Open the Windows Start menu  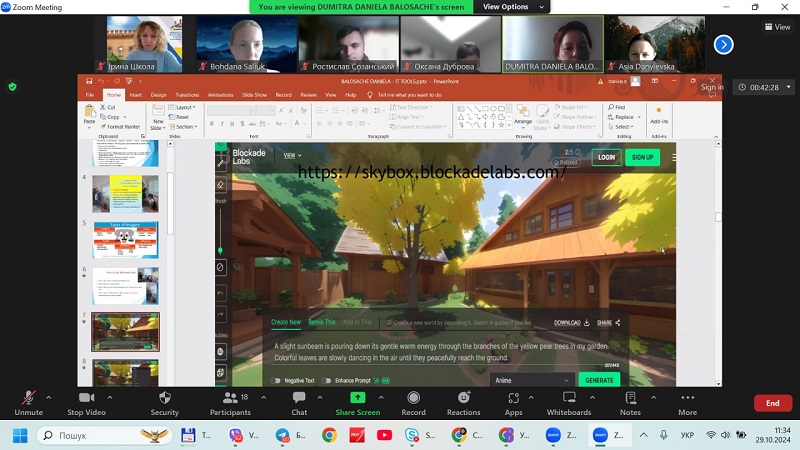click(20, 435)
